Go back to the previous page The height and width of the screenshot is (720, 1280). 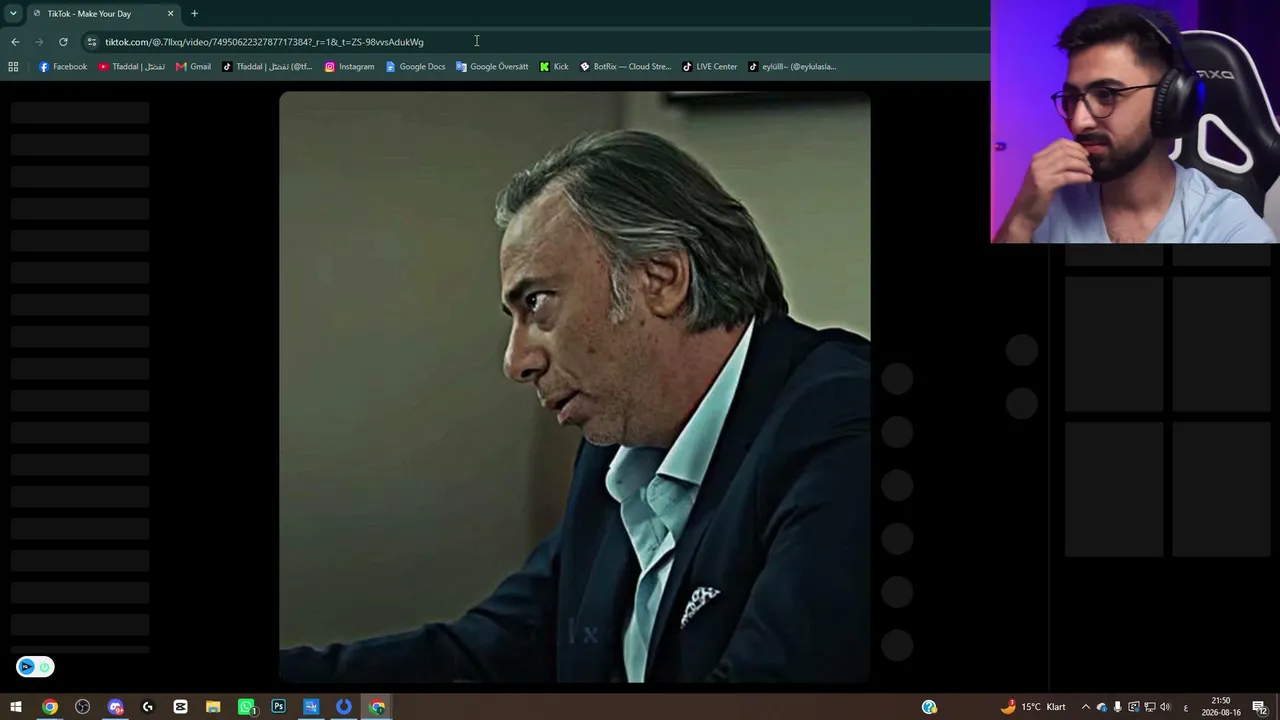(x=15, y=41)
